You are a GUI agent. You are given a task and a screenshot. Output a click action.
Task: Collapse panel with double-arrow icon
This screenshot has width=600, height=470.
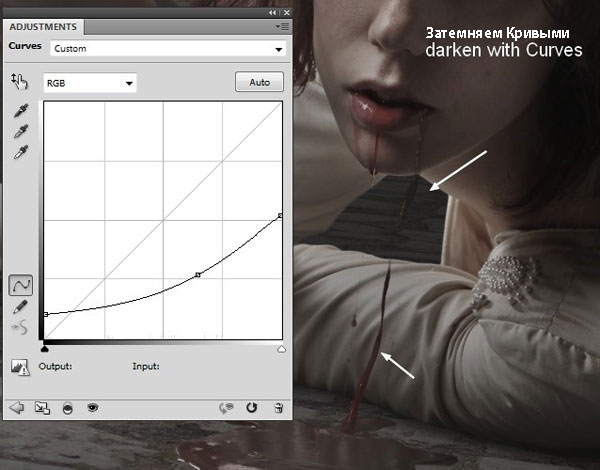tap(272, 13)
